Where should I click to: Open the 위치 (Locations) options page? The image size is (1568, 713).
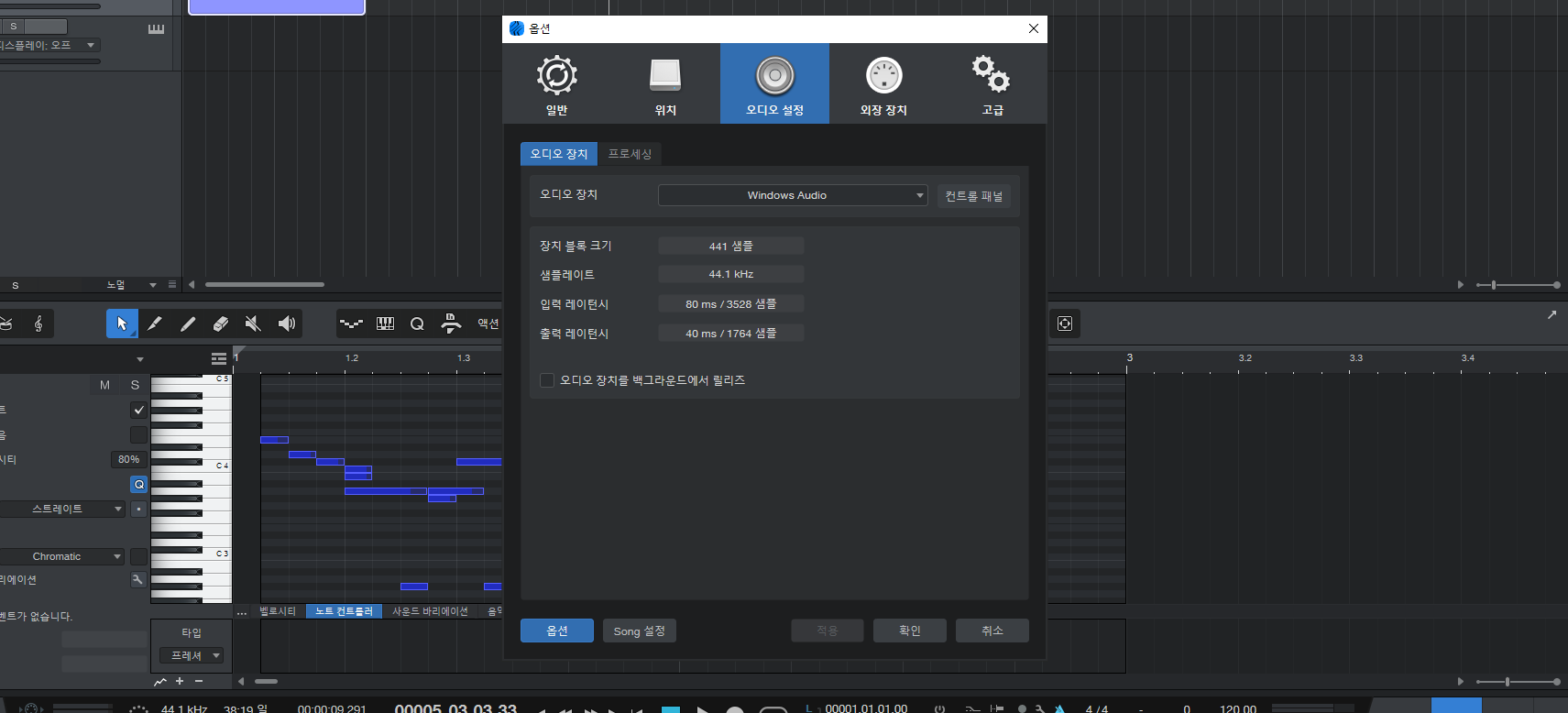point(665,84)
